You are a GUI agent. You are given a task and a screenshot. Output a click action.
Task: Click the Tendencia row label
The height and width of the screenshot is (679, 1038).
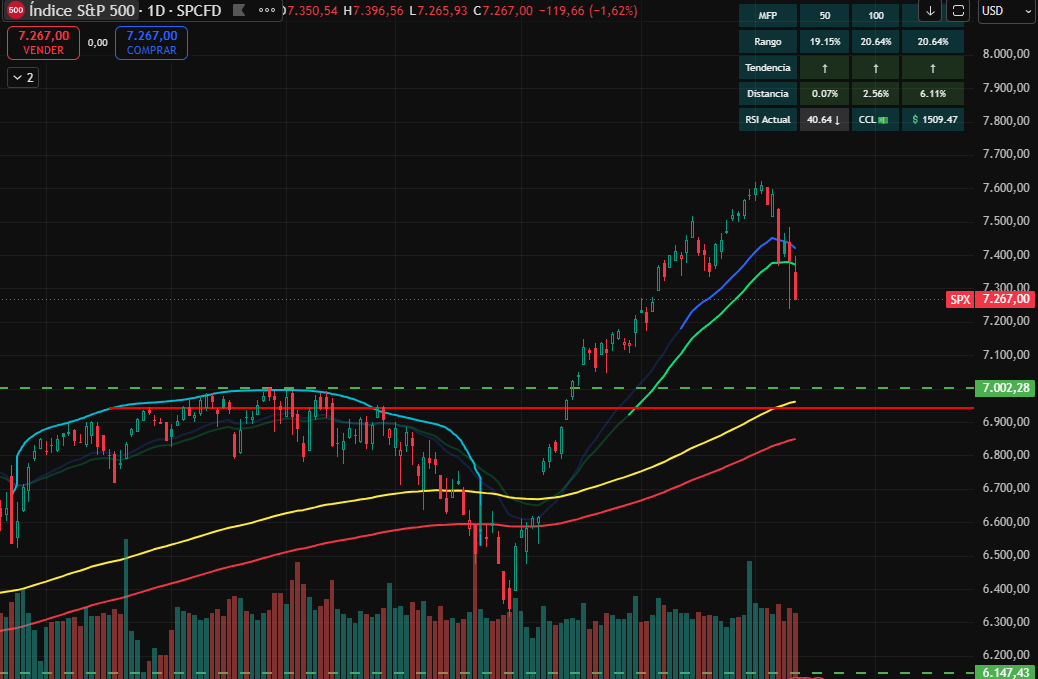767,68
